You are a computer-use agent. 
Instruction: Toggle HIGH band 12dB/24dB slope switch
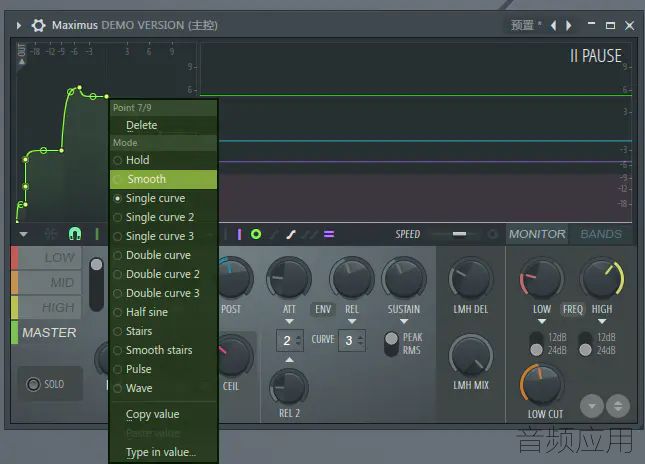585,344
